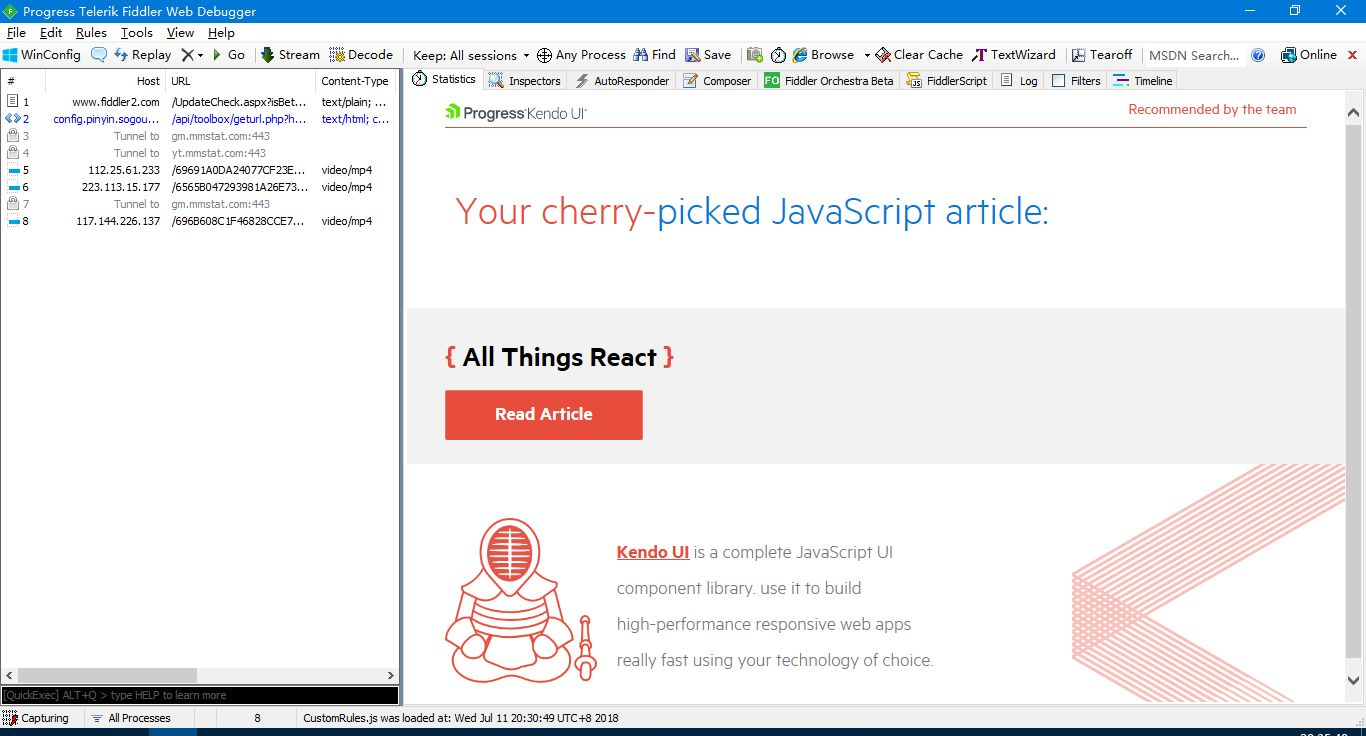Open the Remove sessions X dropdown
The image size is (1366, 736).
pyautogui.click(x=192, y=55)
